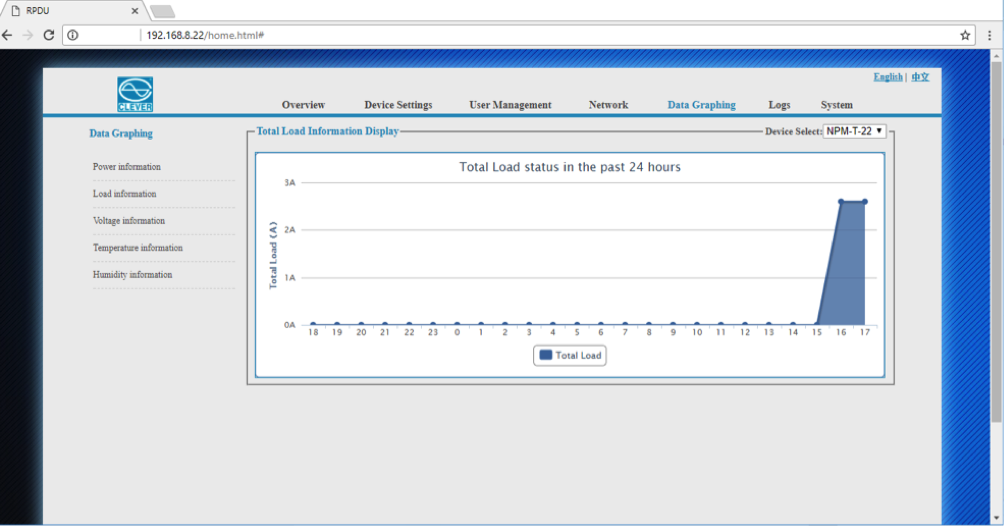
Task: Open the Network menu item
Action: pyautogui.click(x=608, y=105)
